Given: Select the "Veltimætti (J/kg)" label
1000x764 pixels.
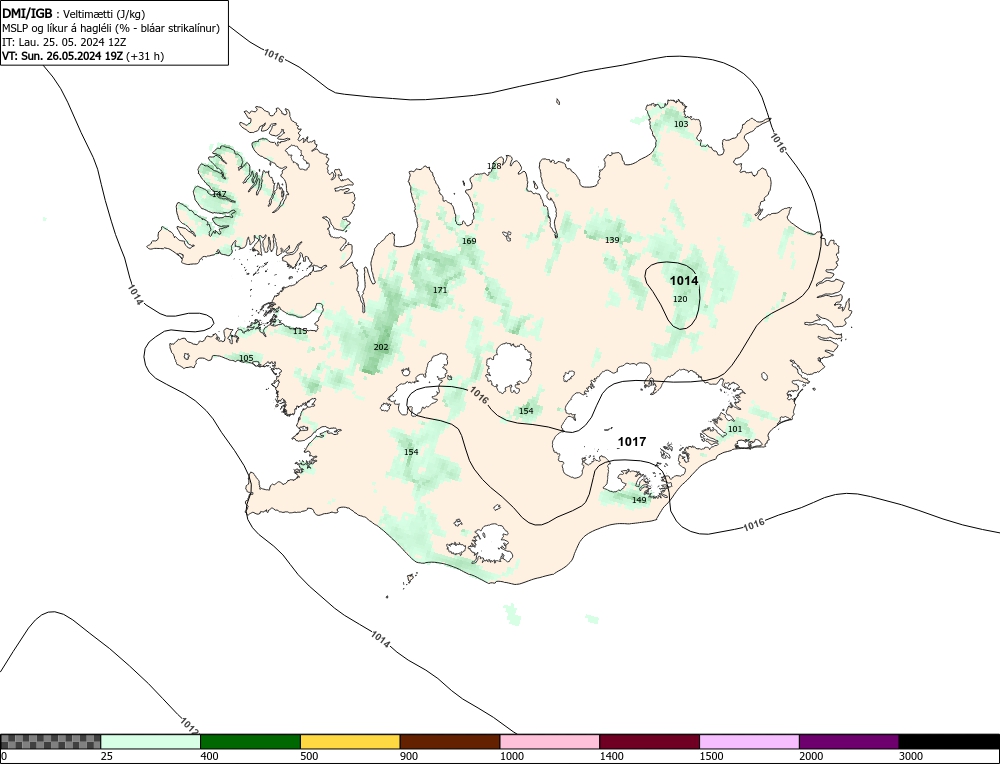Looking at the screenshot, I should click(x=104, y=15).
